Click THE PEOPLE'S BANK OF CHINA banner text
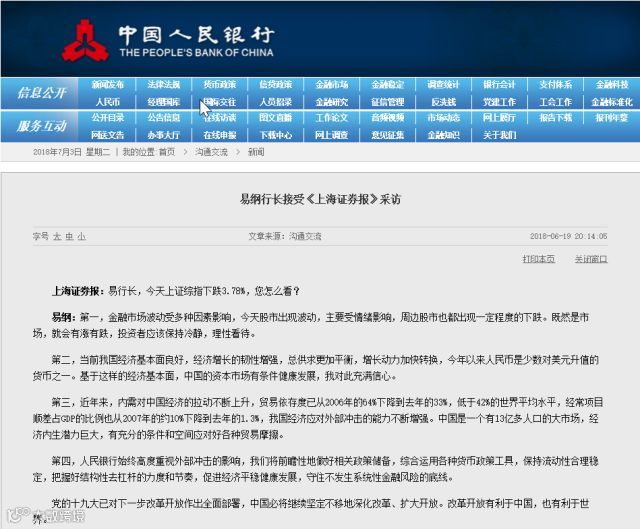Viewport: 640px width, 529px height. [196, 52]
